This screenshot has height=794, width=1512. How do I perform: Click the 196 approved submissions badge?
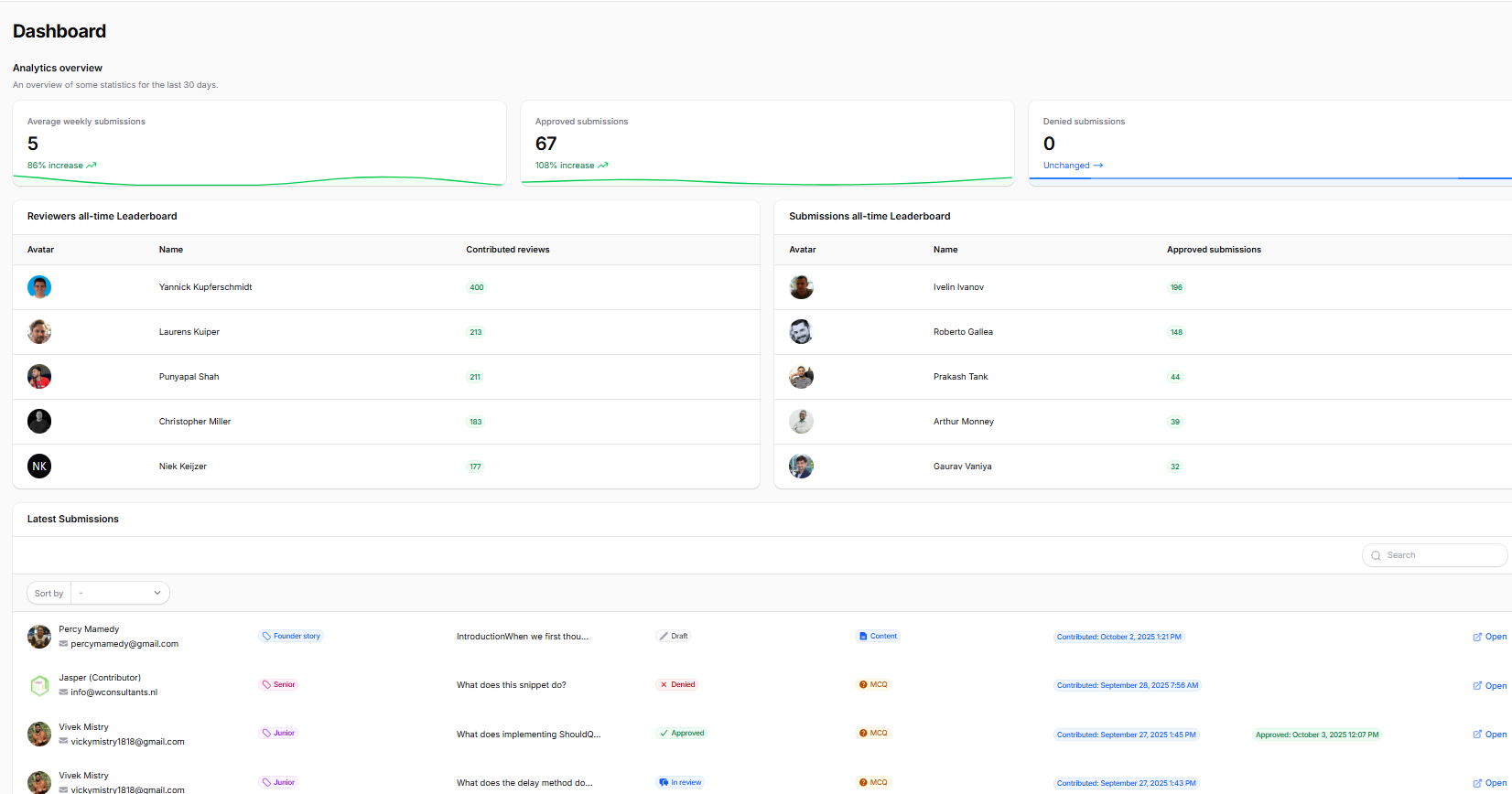[1176, 287]
